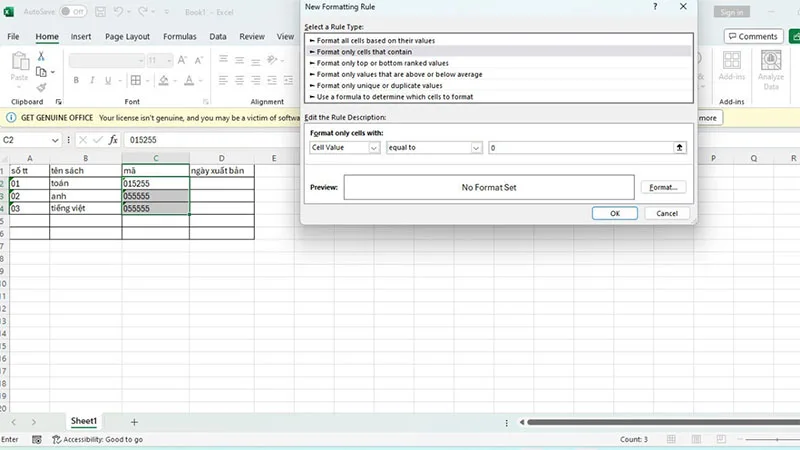The height and width of the screenshot is (450, 800).
Task: Switch to the Insert ribbon tab
Action: tap(81, 36)
